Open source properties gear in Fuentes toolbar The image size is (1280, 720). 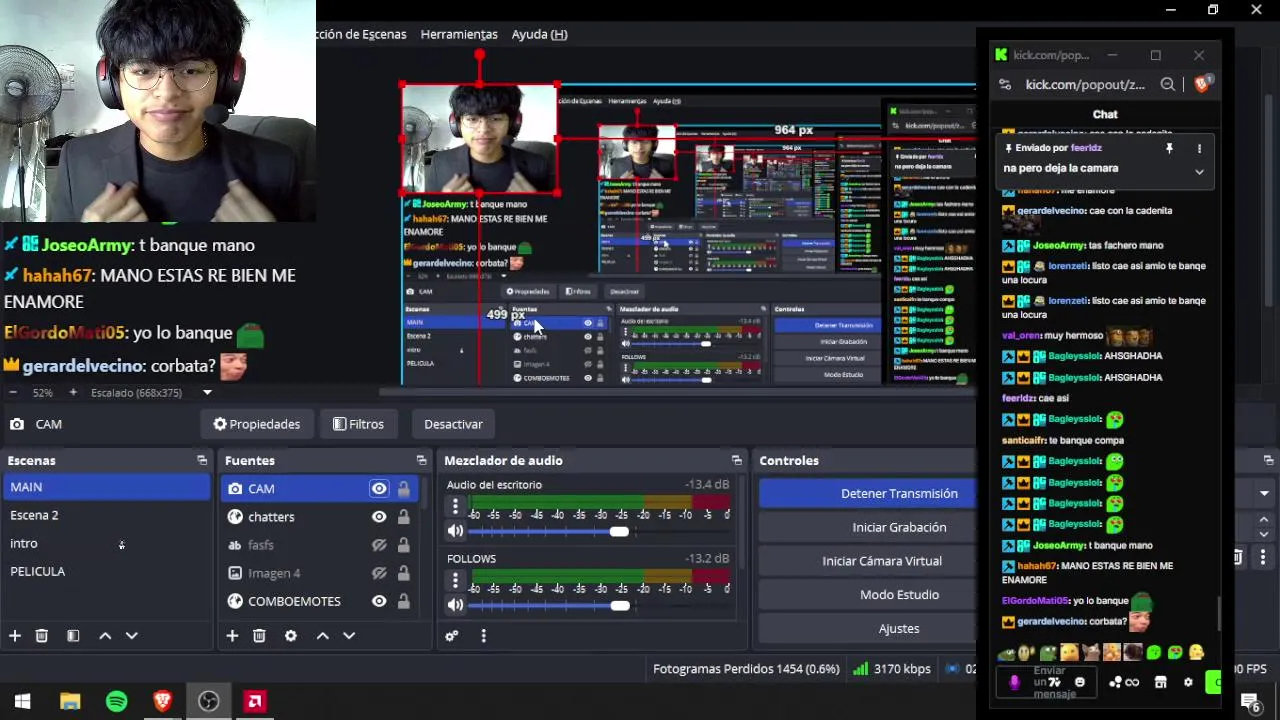[291, 636]
